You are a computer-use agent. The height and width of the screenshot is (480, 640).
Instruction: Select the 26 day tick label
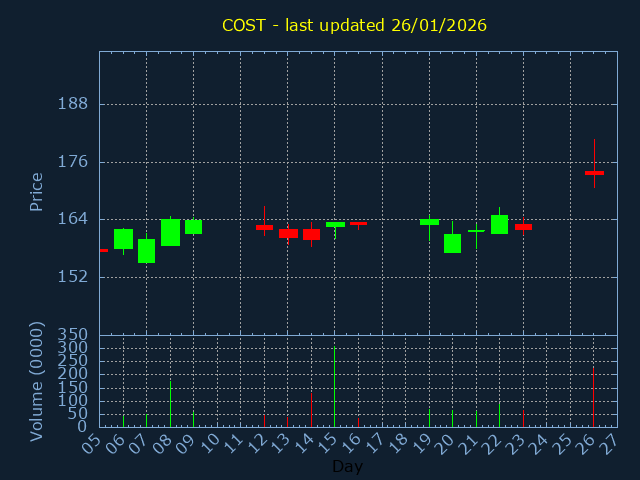click(x=586, y=443)
